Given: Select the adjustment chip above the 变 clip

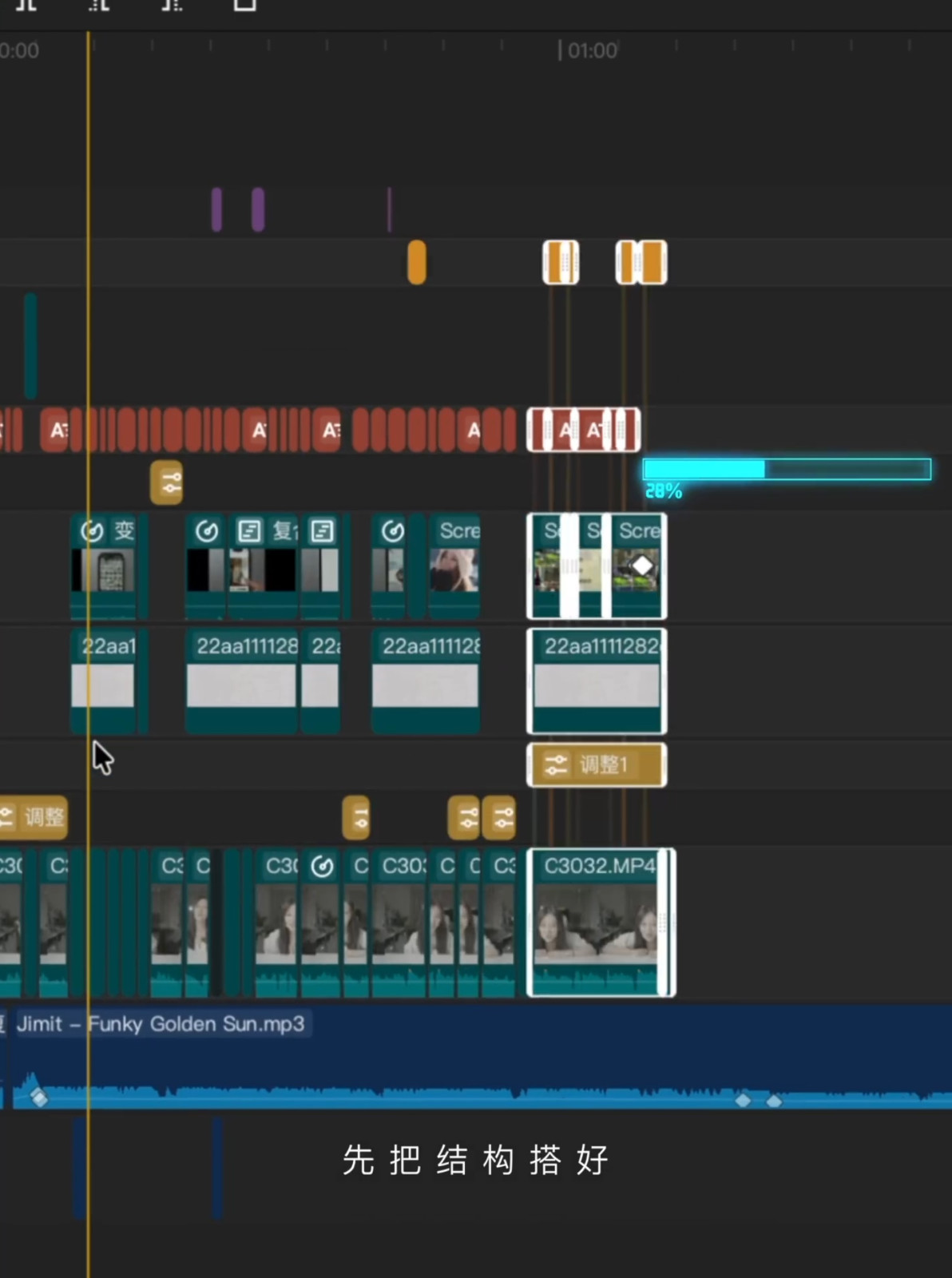Looking at the screenshot, I should 167,482.
